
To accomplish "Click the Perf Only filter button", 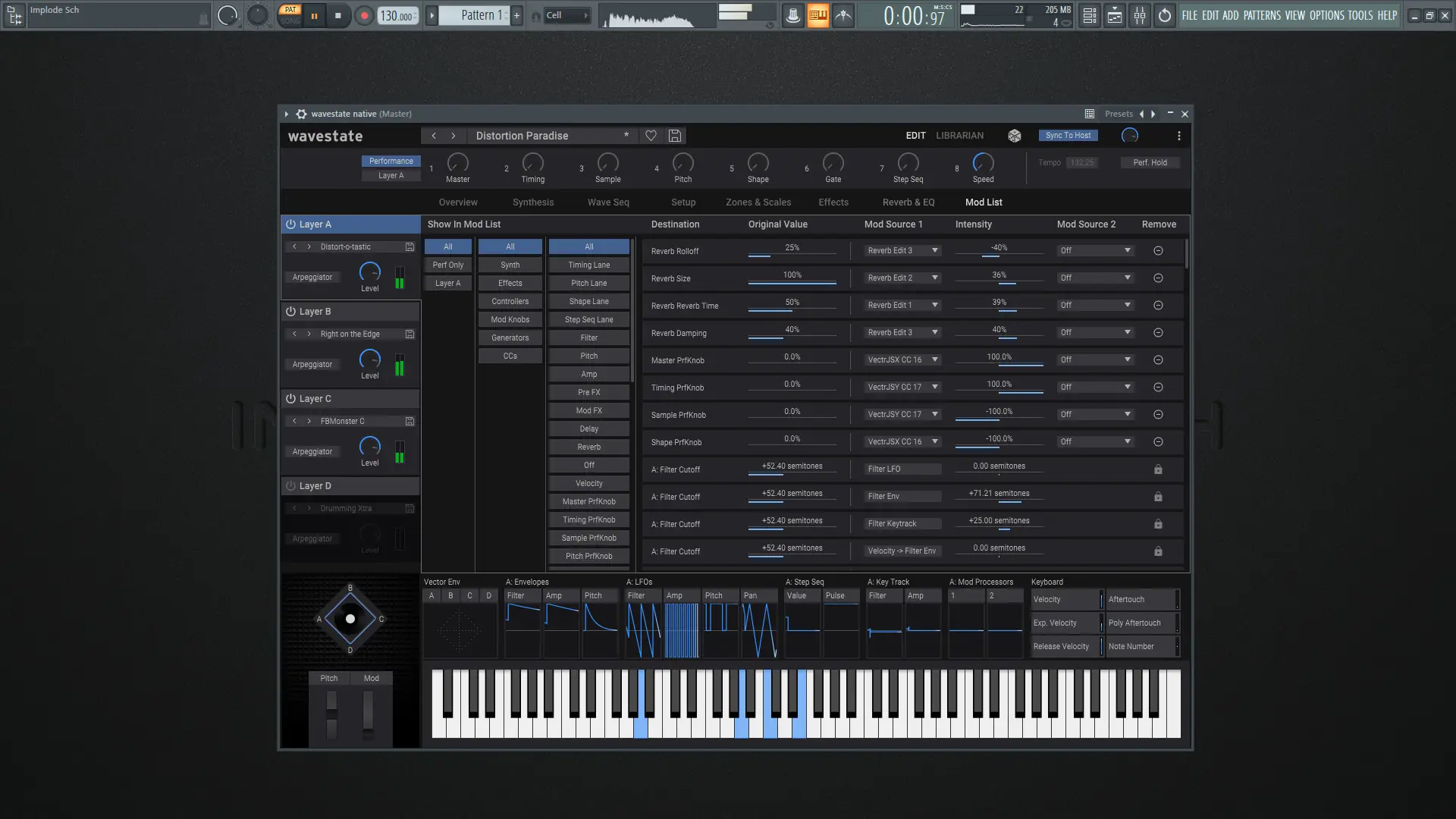I will click(x=447, y=265).
